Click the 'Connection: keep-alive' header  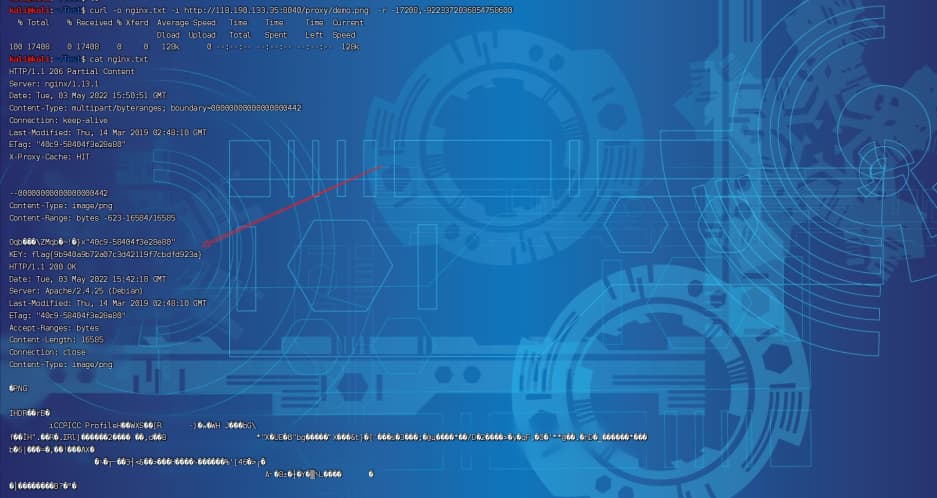pos(59,120)
